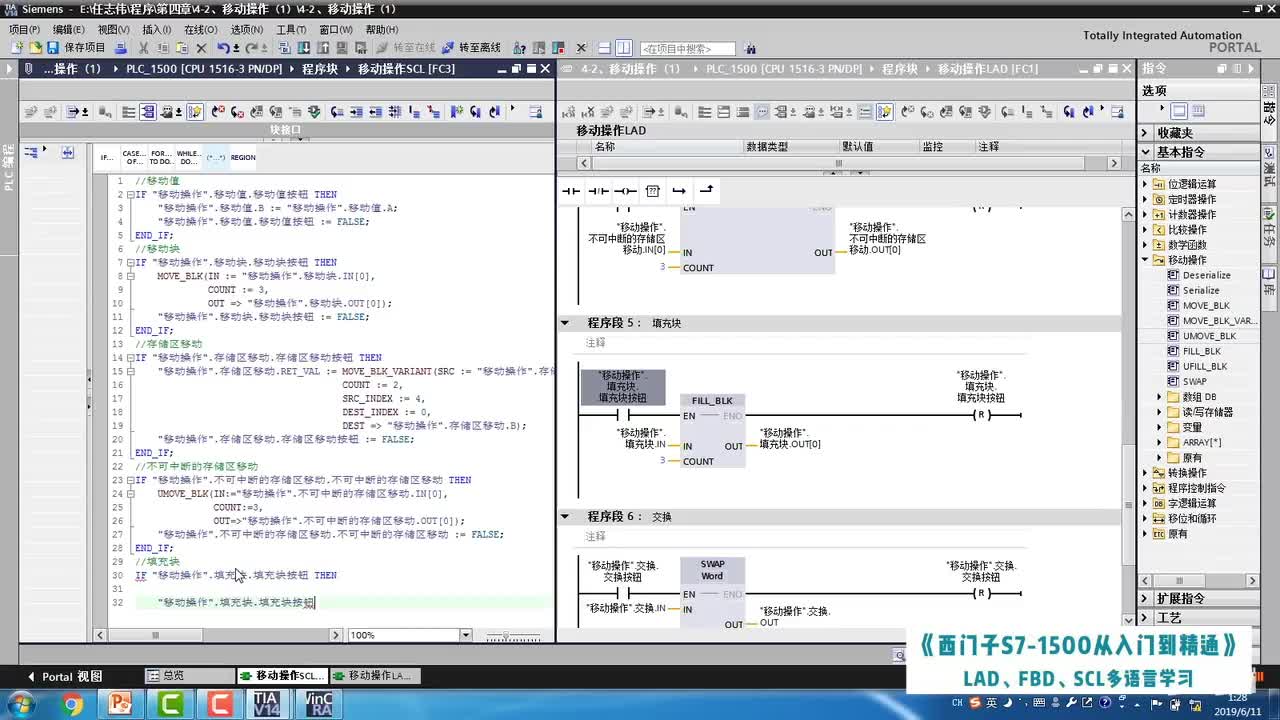This screenshot has height=720, width=1280.
Task: Click open branch icon in LAD
Action: tap(679, 190)
